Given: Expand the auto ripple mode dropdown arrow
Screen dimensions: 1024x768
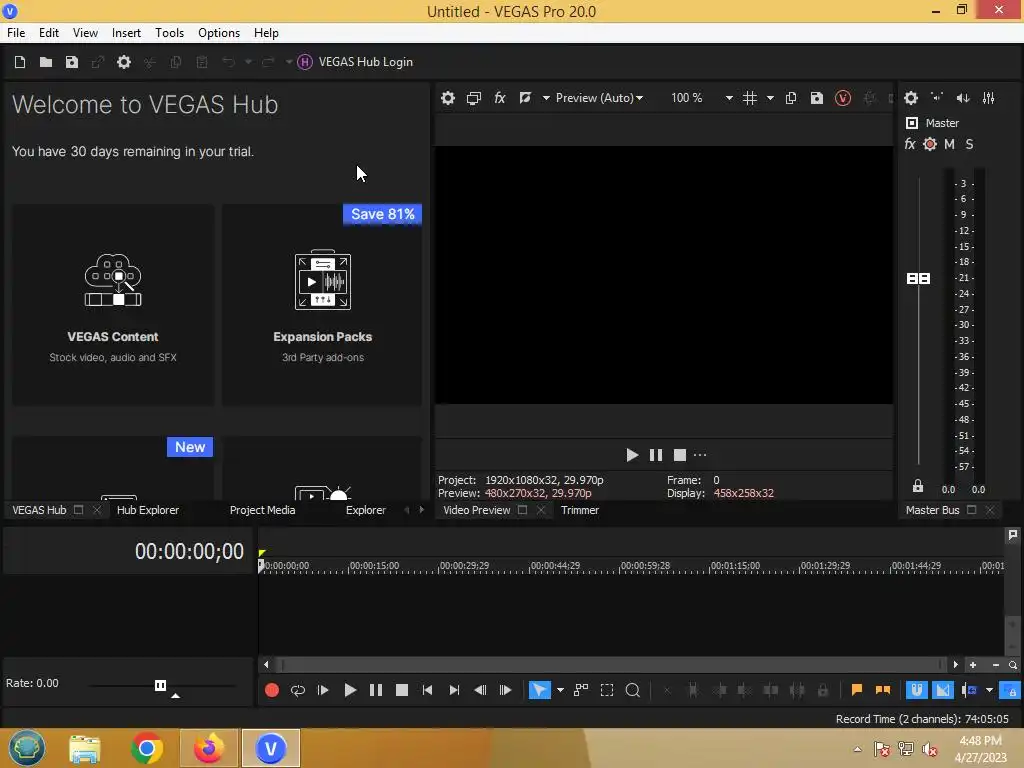Looking at the screenshot, I should tap(989, 690).
